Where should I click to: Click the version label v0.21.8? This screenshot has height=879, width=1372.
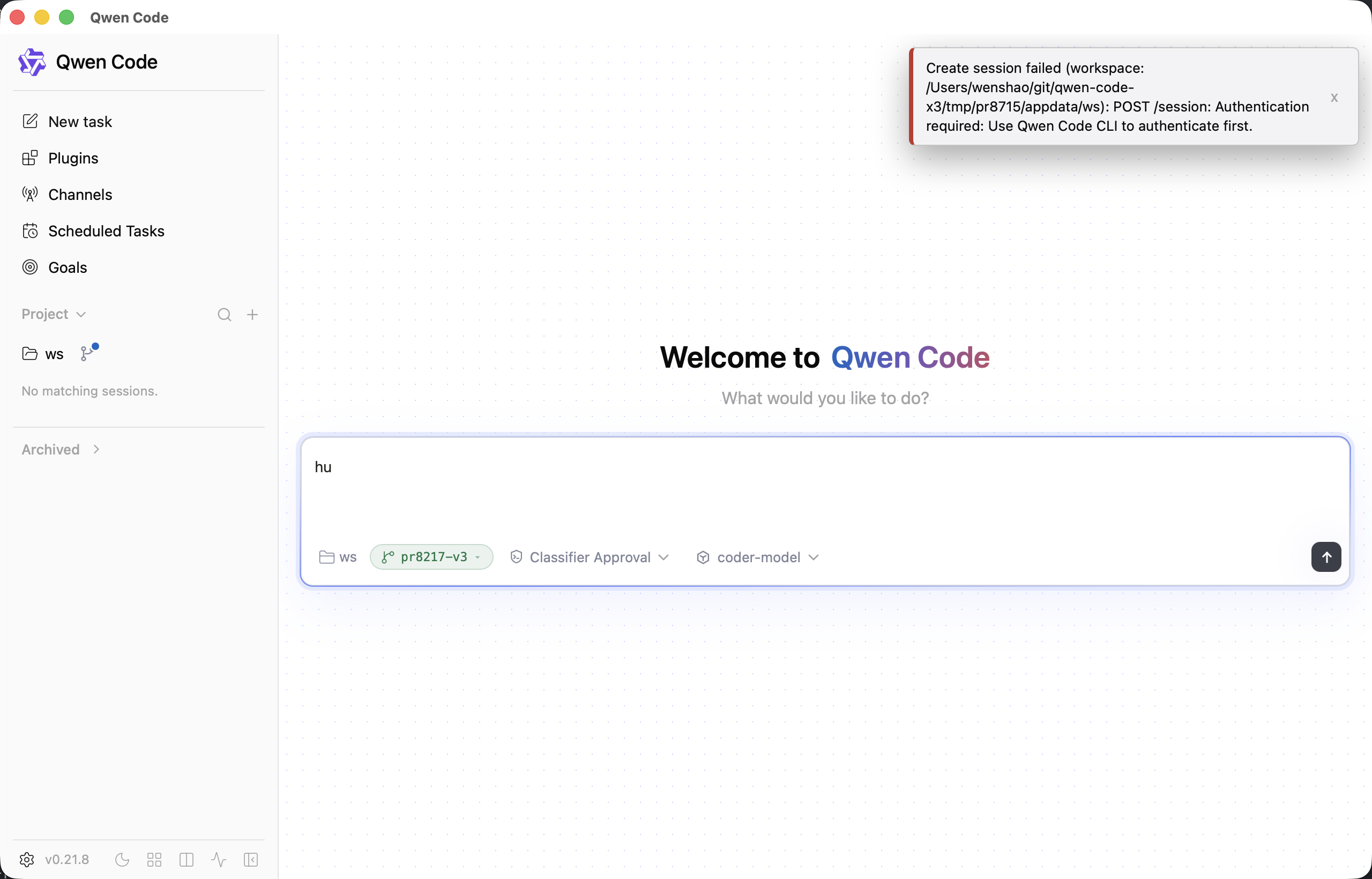[67, 860]
